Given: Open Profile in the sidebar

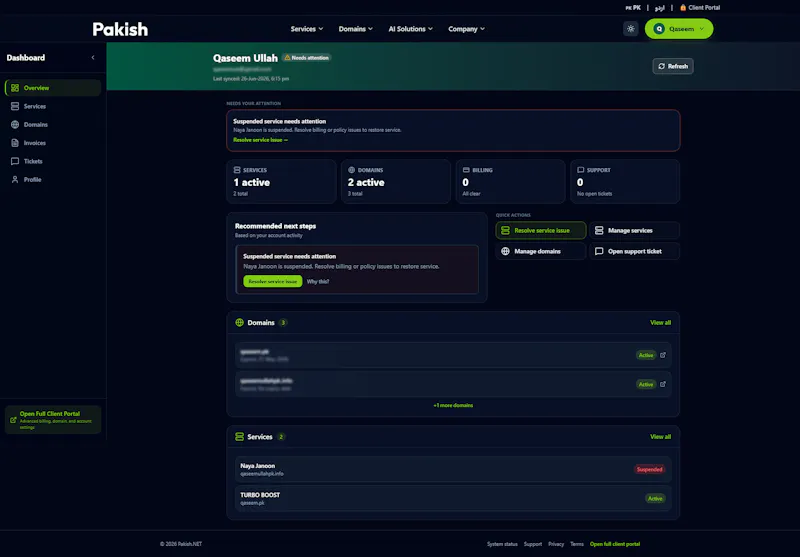Looking at the screenshot, I should coord(53,180).
